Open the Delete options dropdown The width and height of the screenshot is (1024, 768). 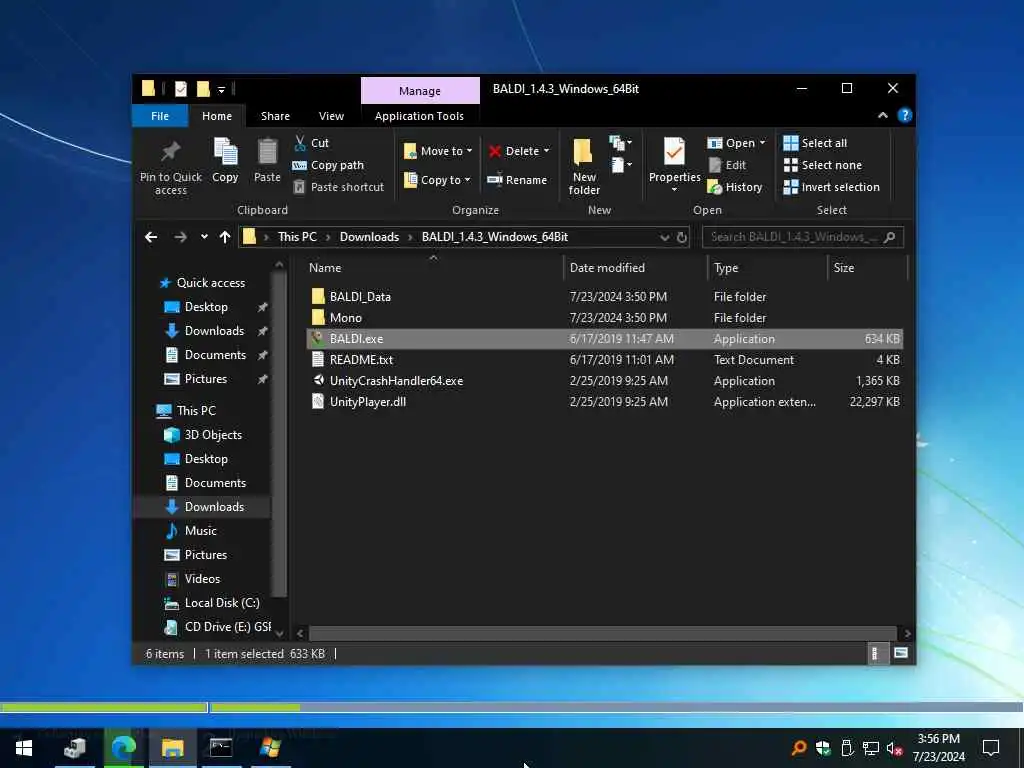coord(546,151)
